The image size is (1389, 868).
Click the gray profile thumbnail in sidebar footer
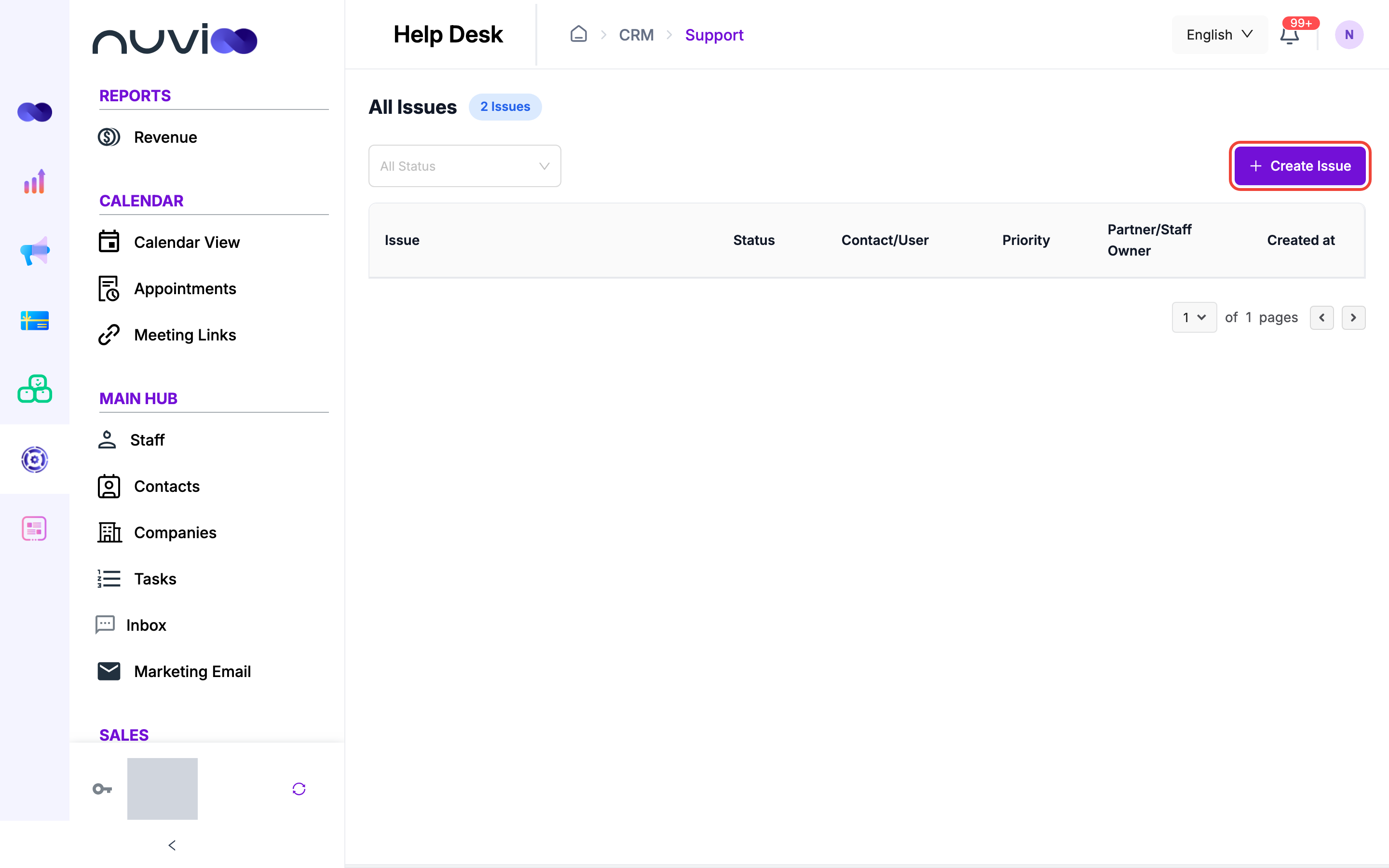163,789
